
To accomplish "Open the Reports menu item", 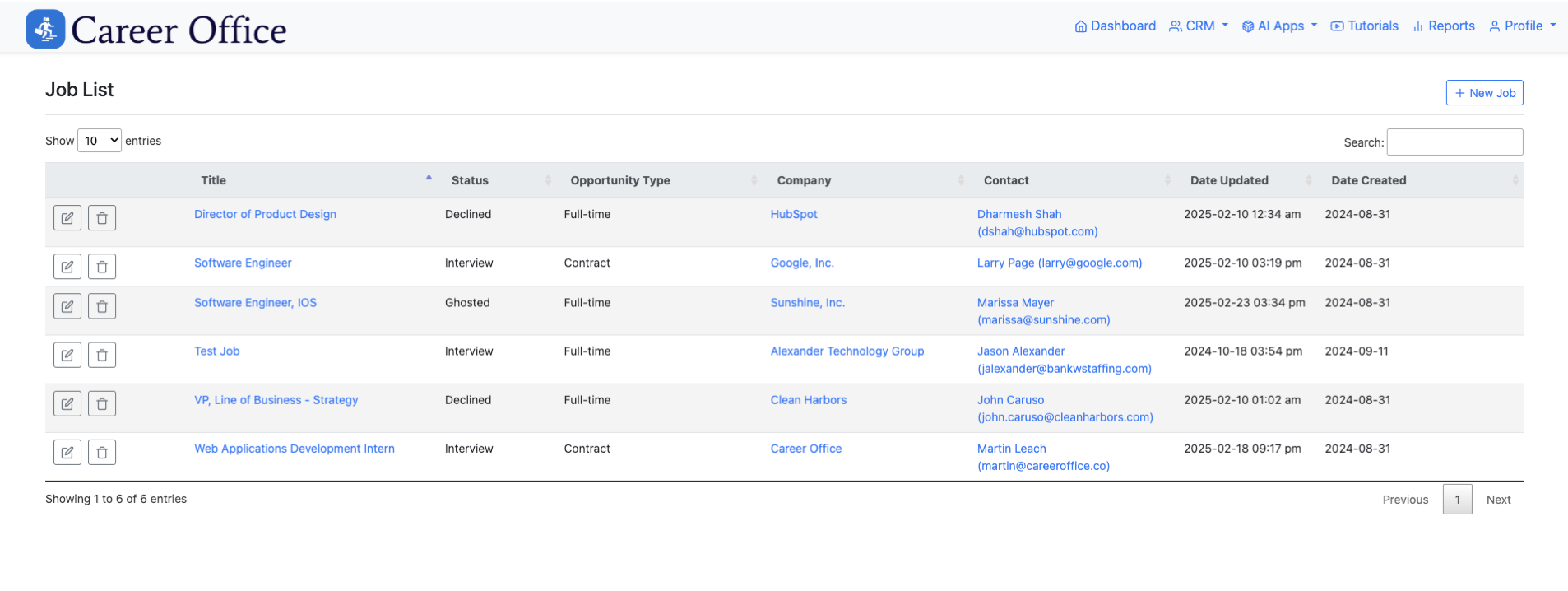I will 1444,26.
